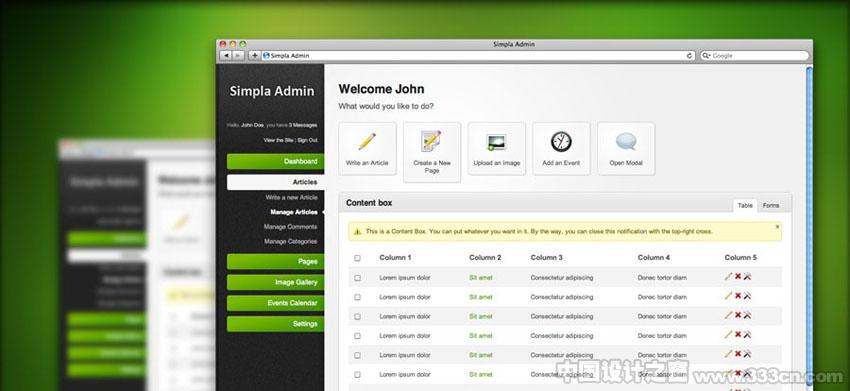The height and width of the screenshot is (391, 850).
Task: Switch to the Table tab
Action: coord(745,206)
